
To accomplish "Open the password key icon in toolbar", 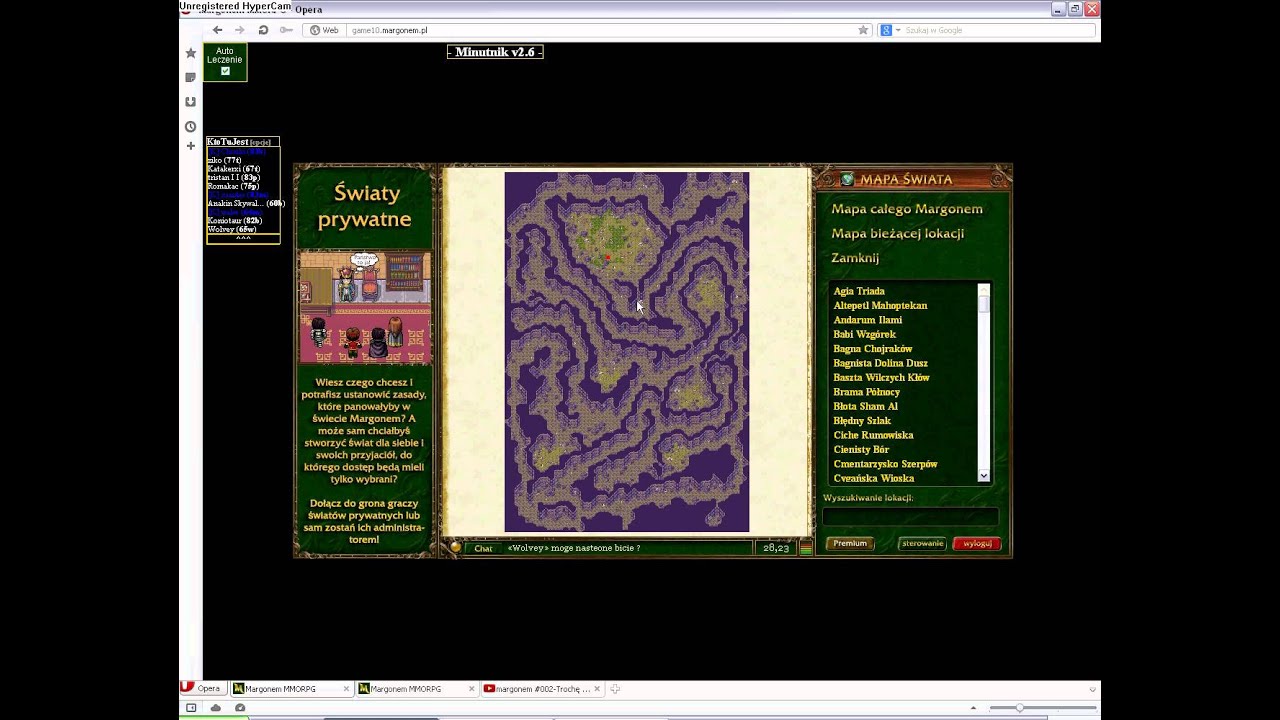I will (x=286, y=30).
